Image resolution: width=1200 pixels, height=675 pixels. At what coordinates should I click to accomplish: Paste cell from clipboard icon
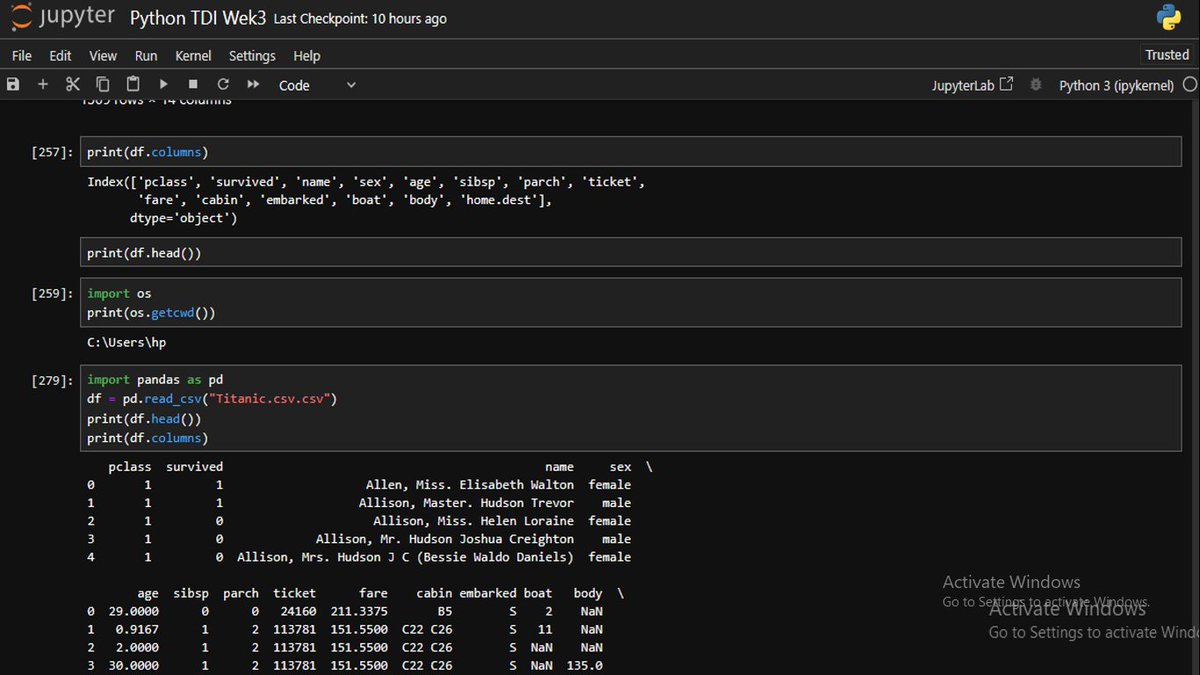coord(133,85)
